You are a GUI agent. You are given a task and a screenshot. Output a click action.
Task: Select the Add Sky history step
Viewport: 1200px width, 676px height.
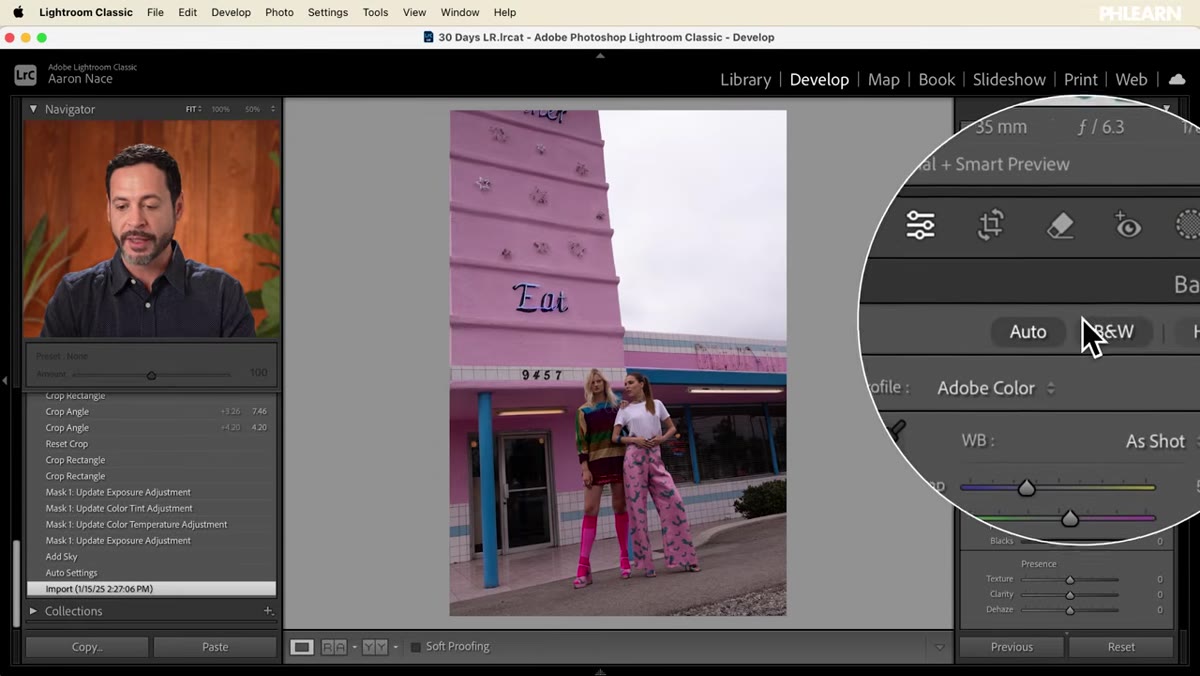pyautogui.click(x=151, y=557)
